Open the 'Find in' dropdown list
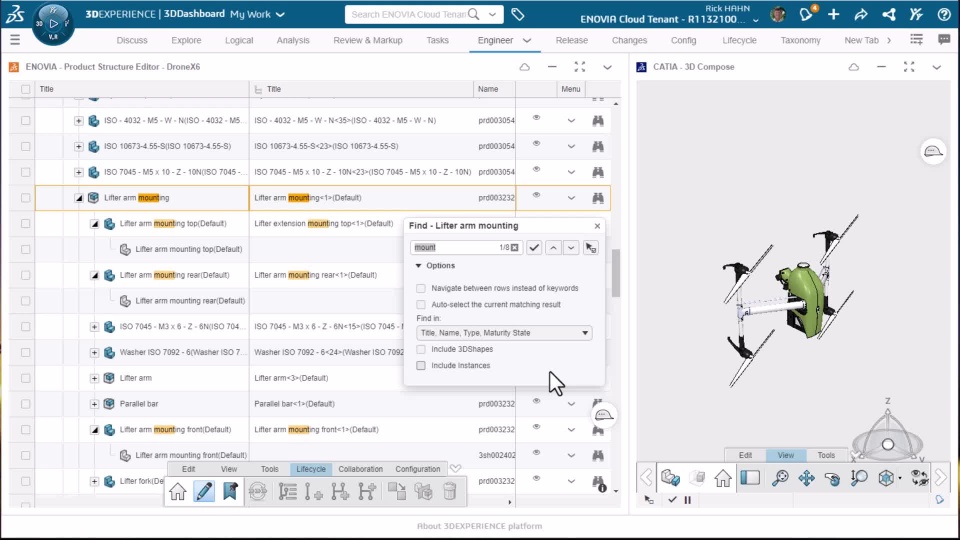 click(x=504, y=333)
